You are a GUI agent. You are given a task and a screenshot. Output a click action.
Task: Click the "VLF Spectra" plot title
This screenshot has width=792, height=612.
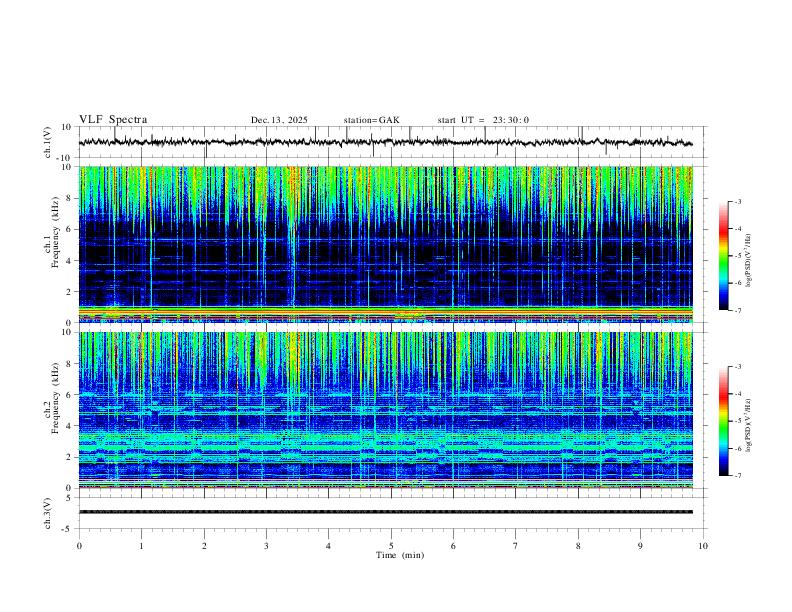[x=113, y=120]
